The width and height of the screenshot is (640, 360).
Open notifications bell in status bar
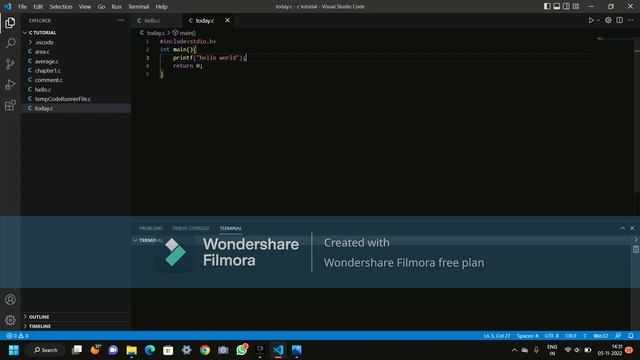631,336
